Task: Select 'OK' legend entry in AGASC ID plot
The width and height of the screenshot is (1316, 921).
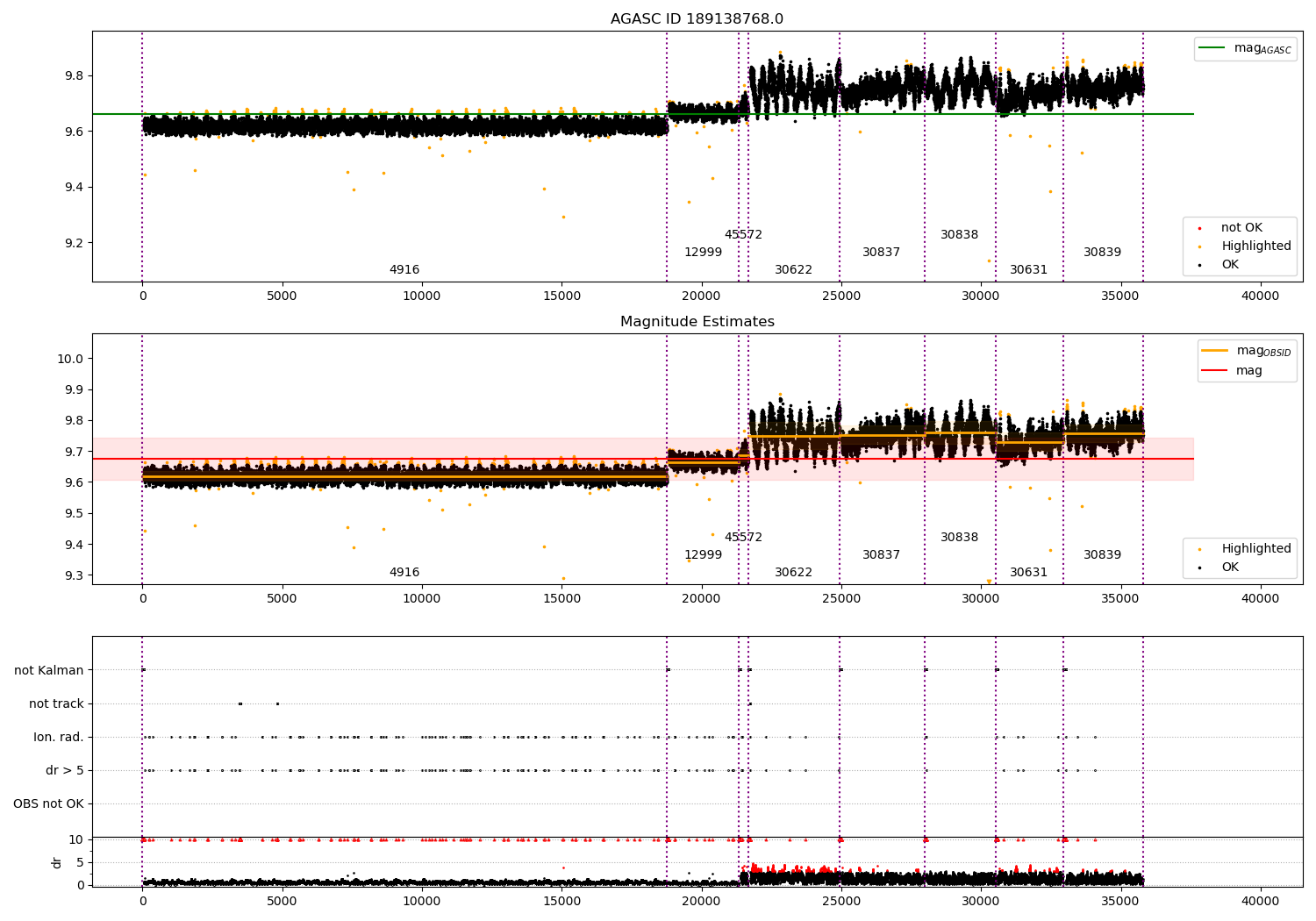Action: click(1230, 265)
